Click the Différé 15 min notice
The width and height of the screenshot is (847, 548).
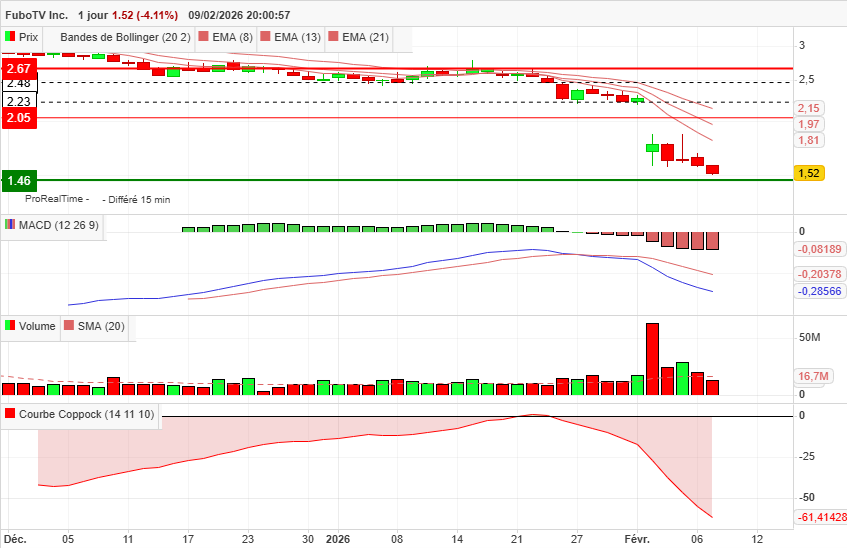[x=139, y=199]
